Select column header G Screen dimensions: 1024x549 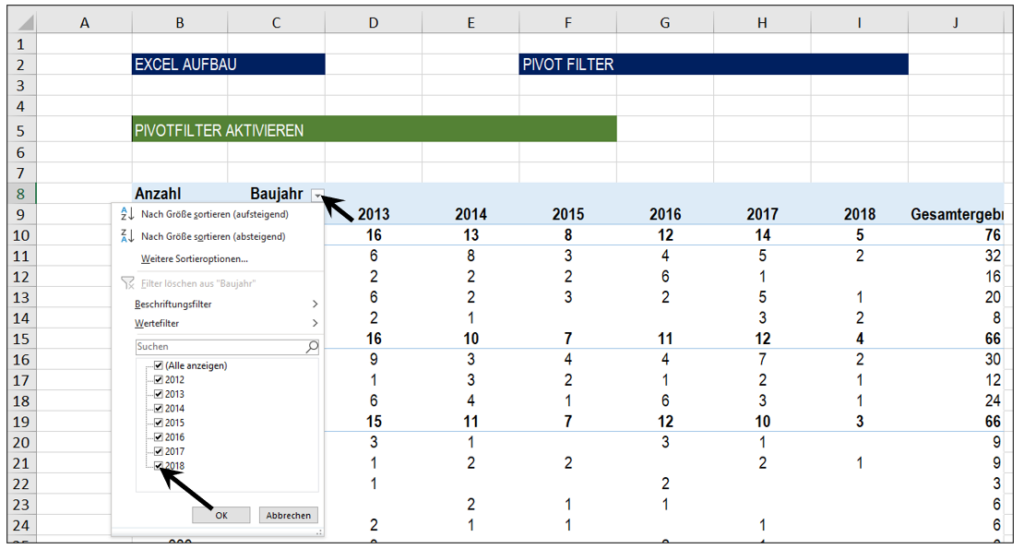665,23
